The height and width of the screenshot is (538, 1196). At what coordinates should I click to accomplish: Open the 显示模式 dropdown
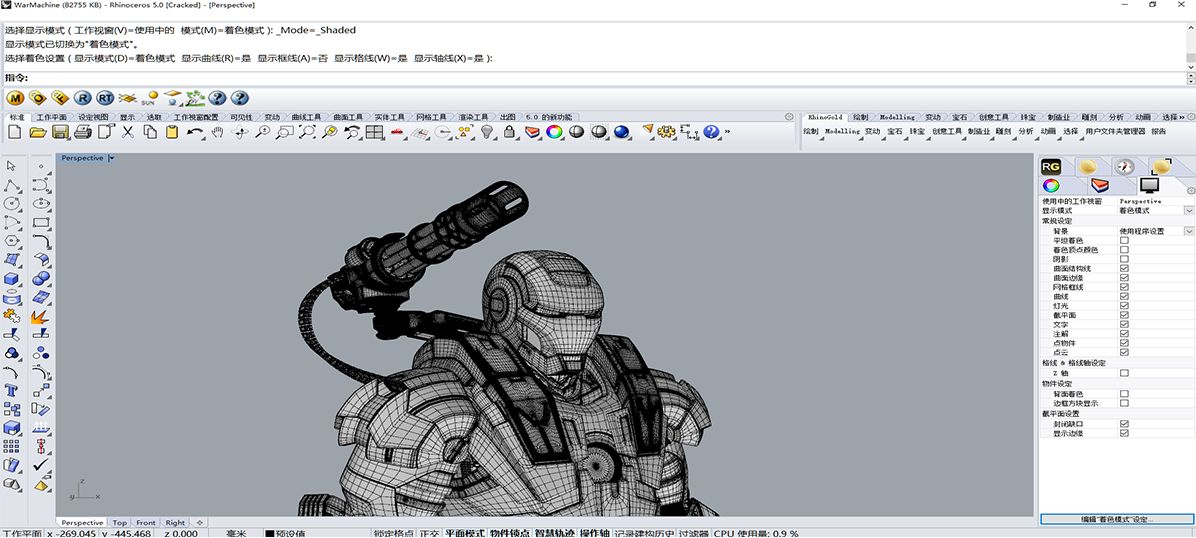point(1188,211)
